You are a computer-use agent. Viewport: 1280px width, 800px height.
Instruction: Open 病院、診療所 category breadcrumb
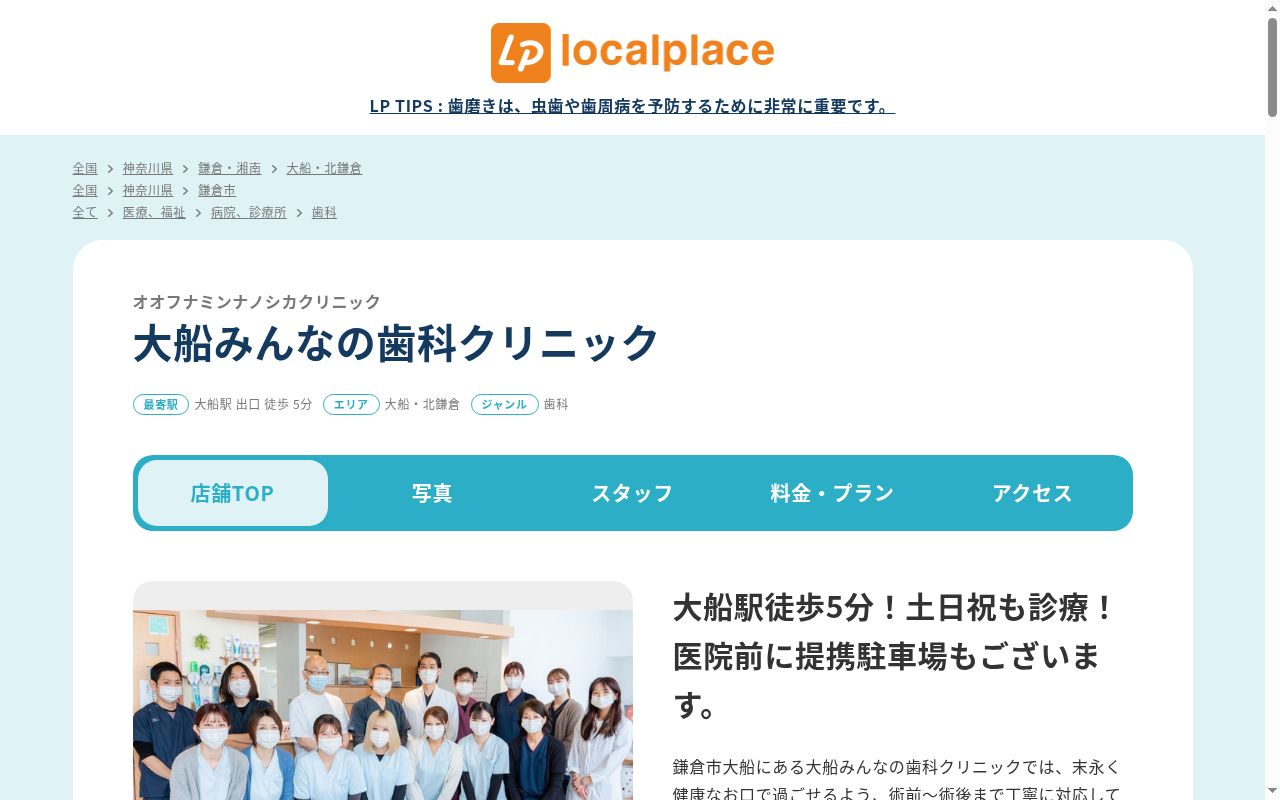click(248, 212)
